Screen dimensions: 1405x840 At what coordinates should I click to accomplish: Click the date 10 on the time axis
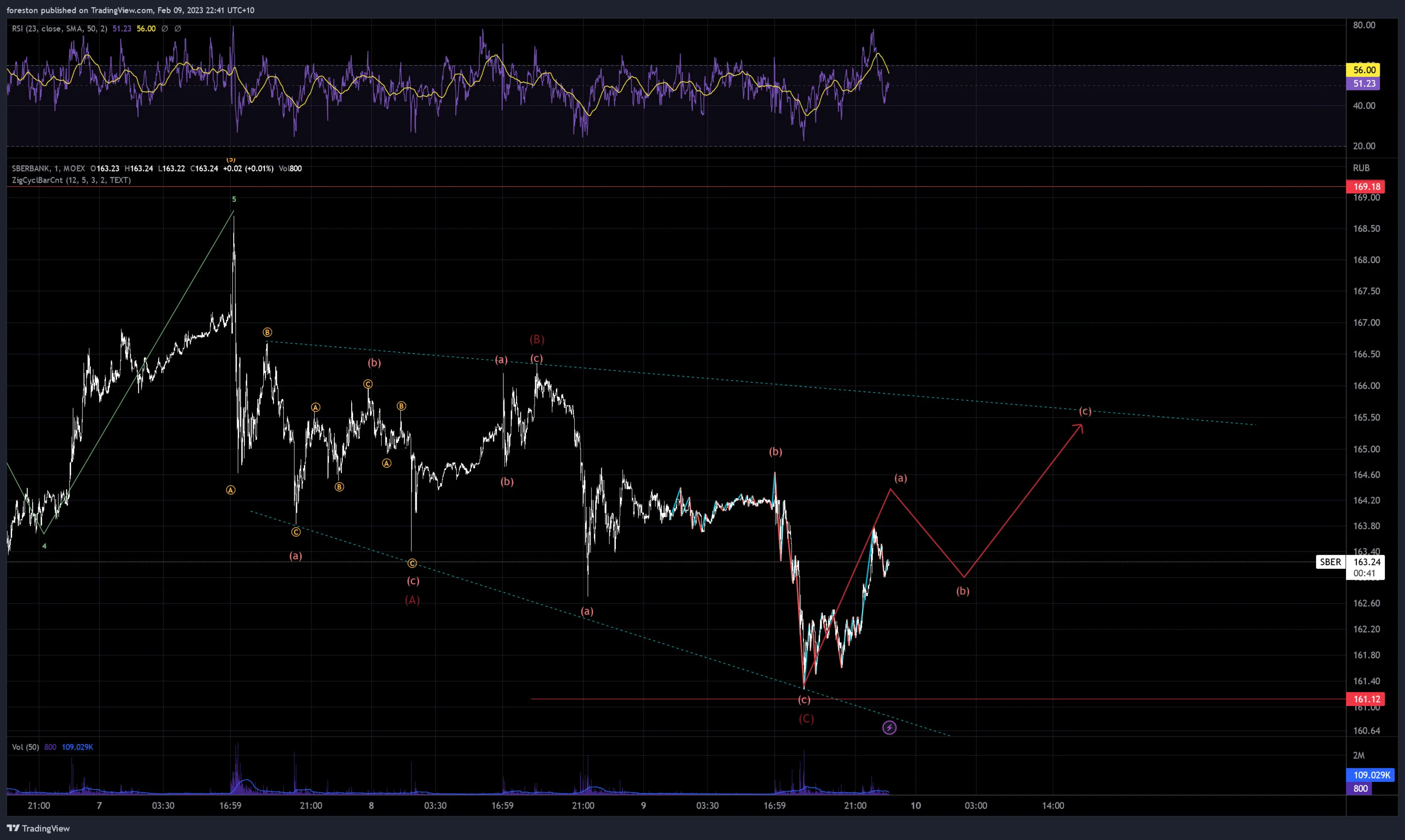pos(915,805)
